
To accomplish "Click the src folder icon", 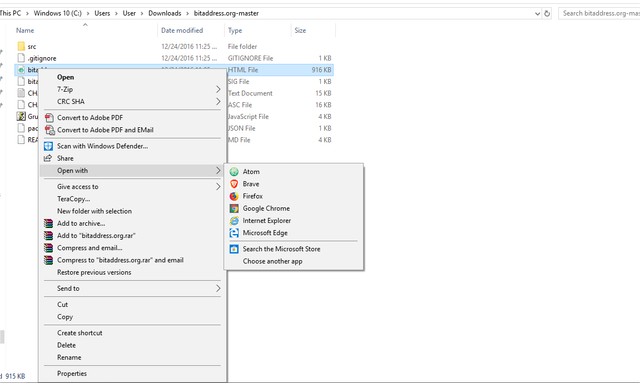I will [21, 46].
